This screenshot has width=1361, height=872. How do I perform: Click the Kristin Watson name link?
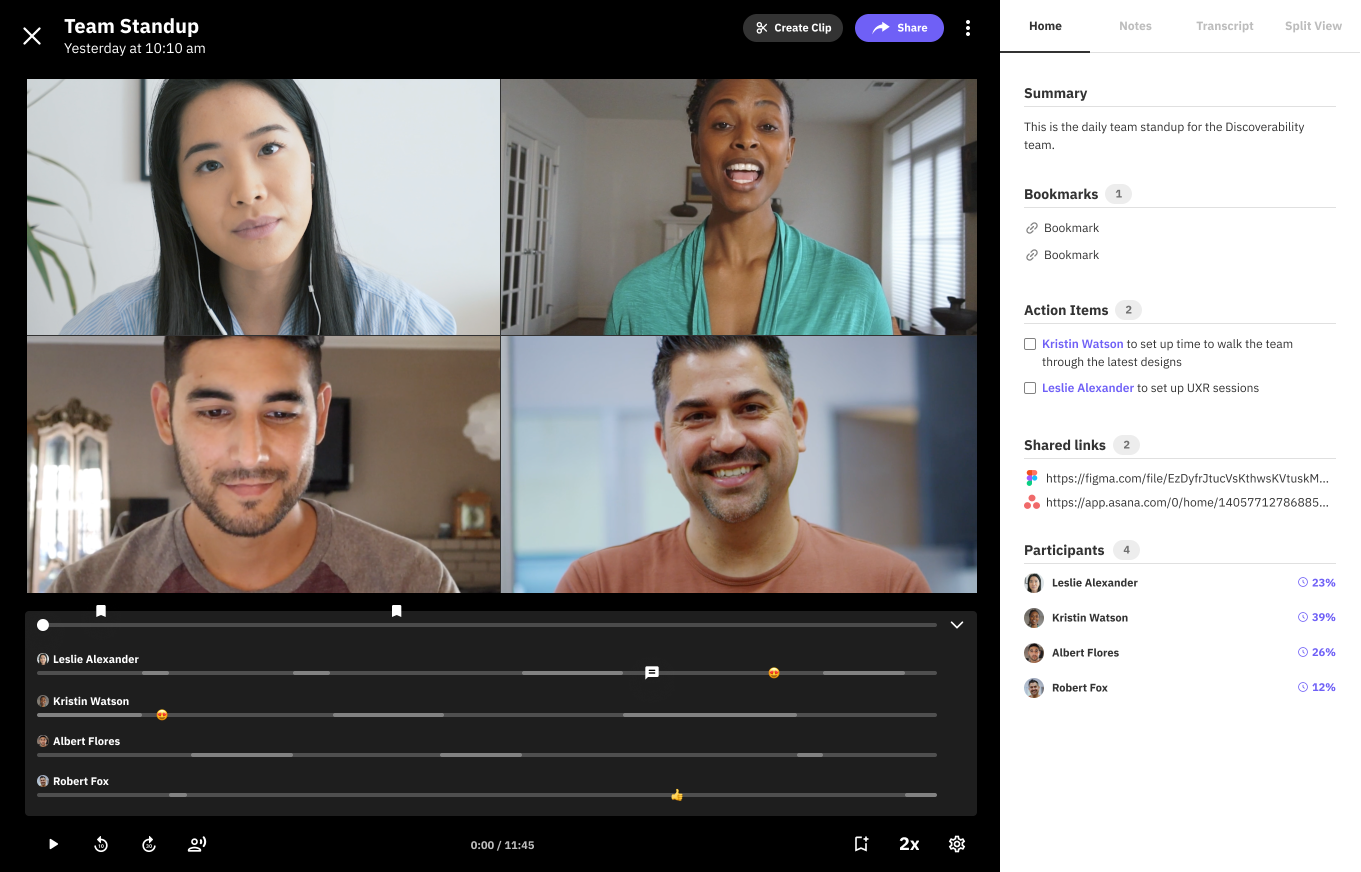(1082, 344)
